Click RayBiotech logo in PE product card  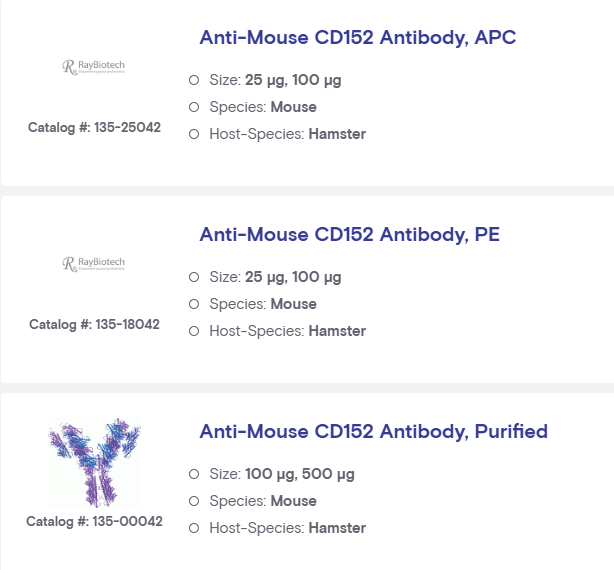(94, 264)
